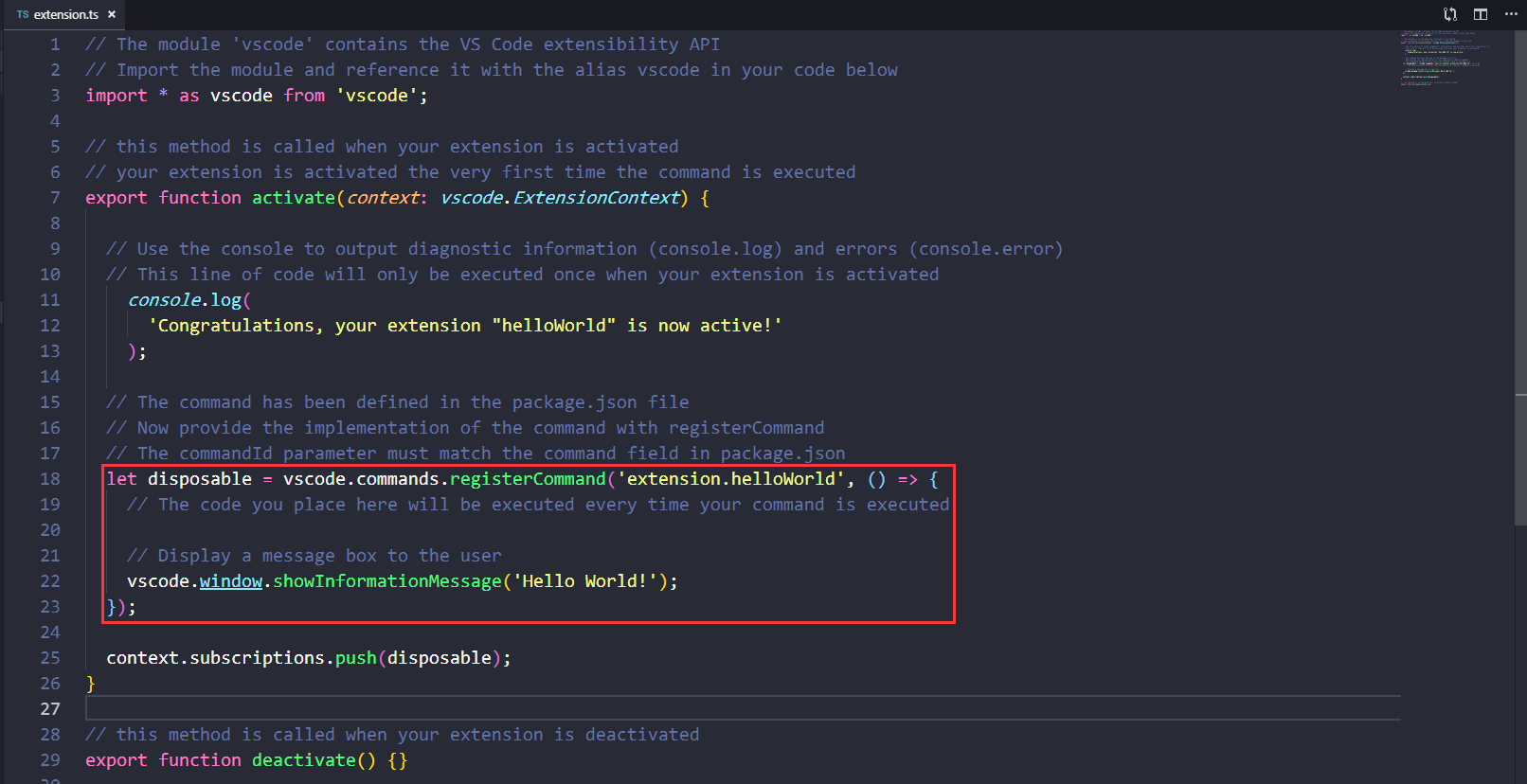Click the activate function name
The width and height of the screenshot is (1527, 784).
tap(293, 198)
